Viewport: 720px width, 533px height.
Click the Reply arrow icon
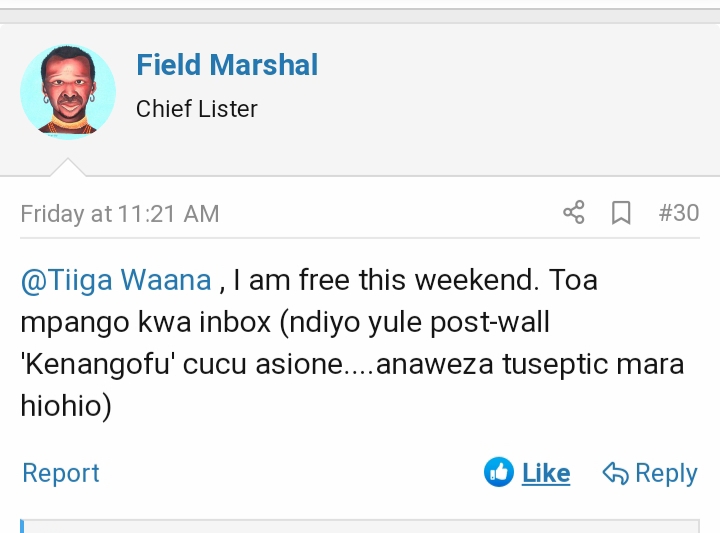pyautogui.click(x=615, y=473)
